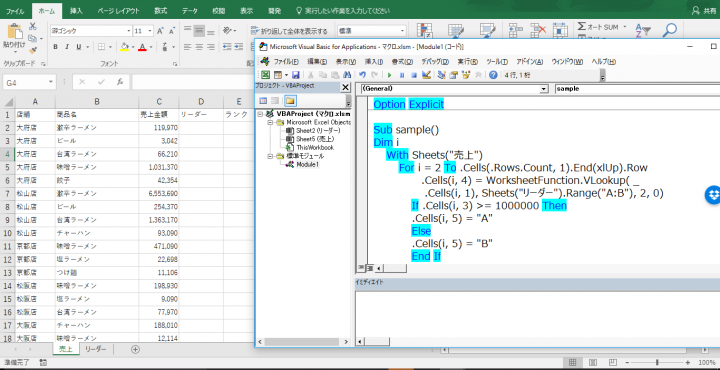
Task: Switch to Page Layout view in status bar
Action: [593, 362]
